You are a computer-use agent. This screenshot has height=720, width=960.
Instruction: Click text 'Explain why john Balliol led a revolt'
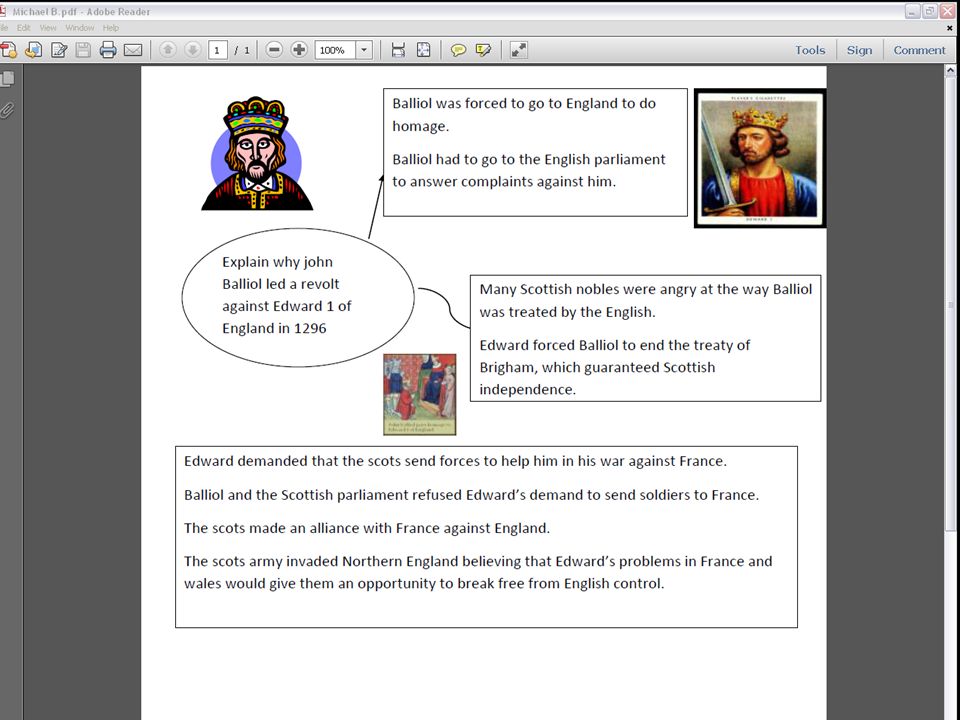(x=280, y=273)
